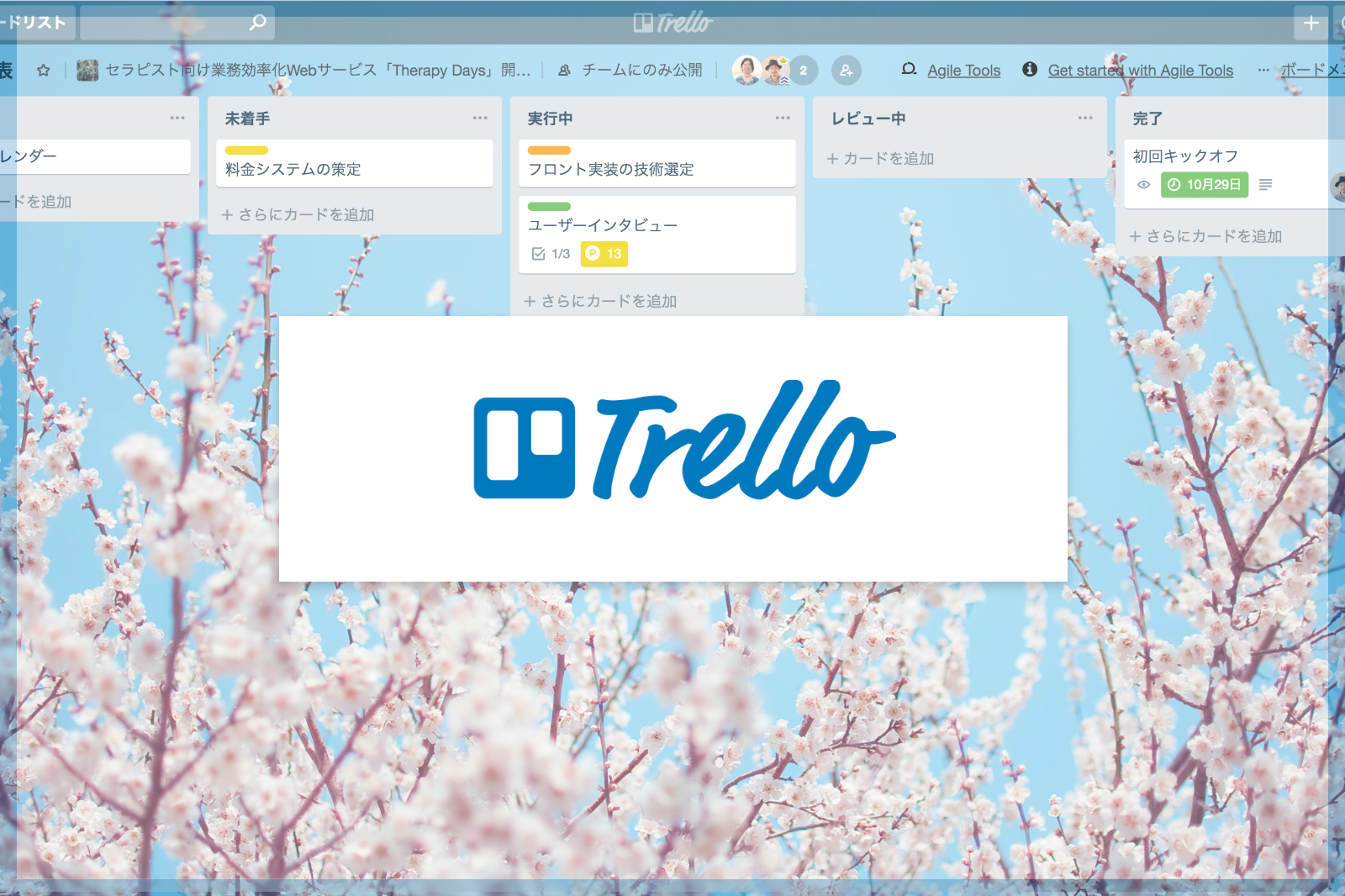Open list menu for 実行中

click(783, 118)
